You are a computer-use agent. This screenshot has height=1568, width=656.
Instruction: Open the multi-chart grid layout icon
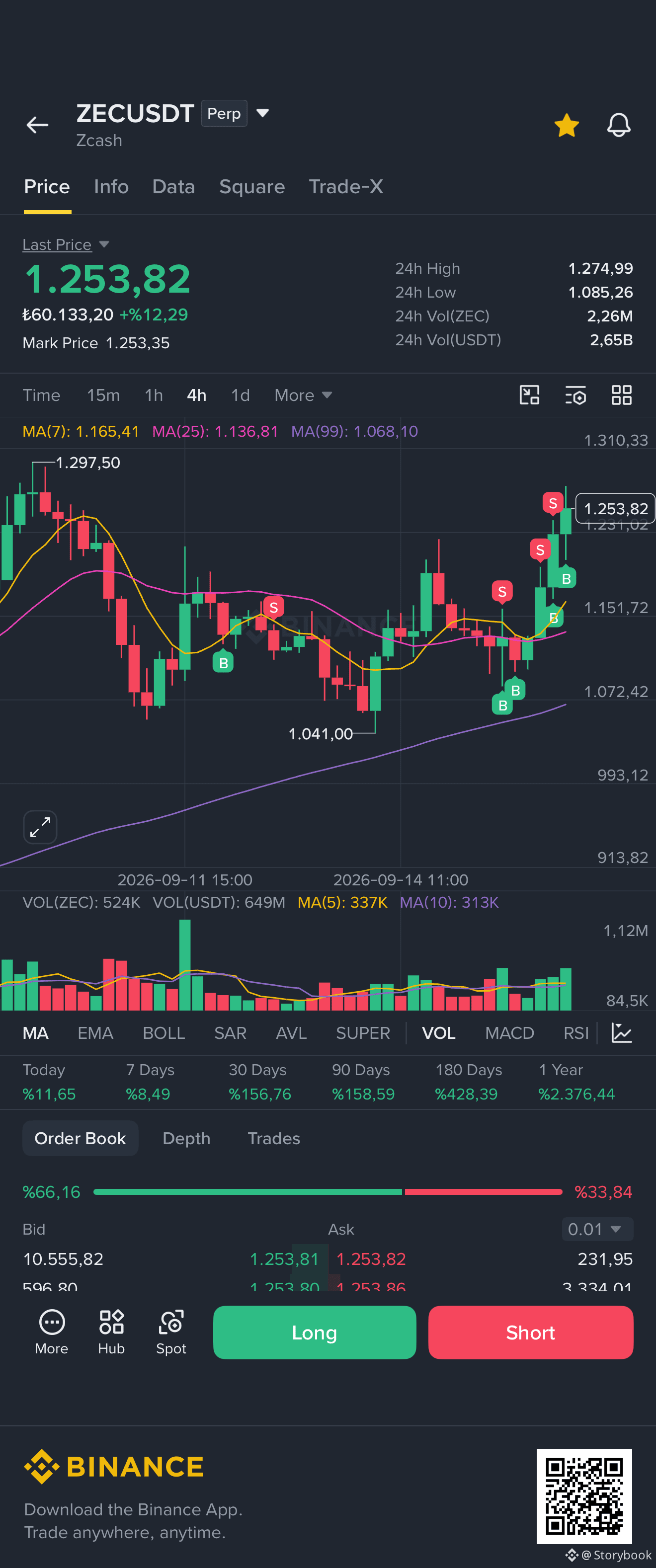coord(621,395)
